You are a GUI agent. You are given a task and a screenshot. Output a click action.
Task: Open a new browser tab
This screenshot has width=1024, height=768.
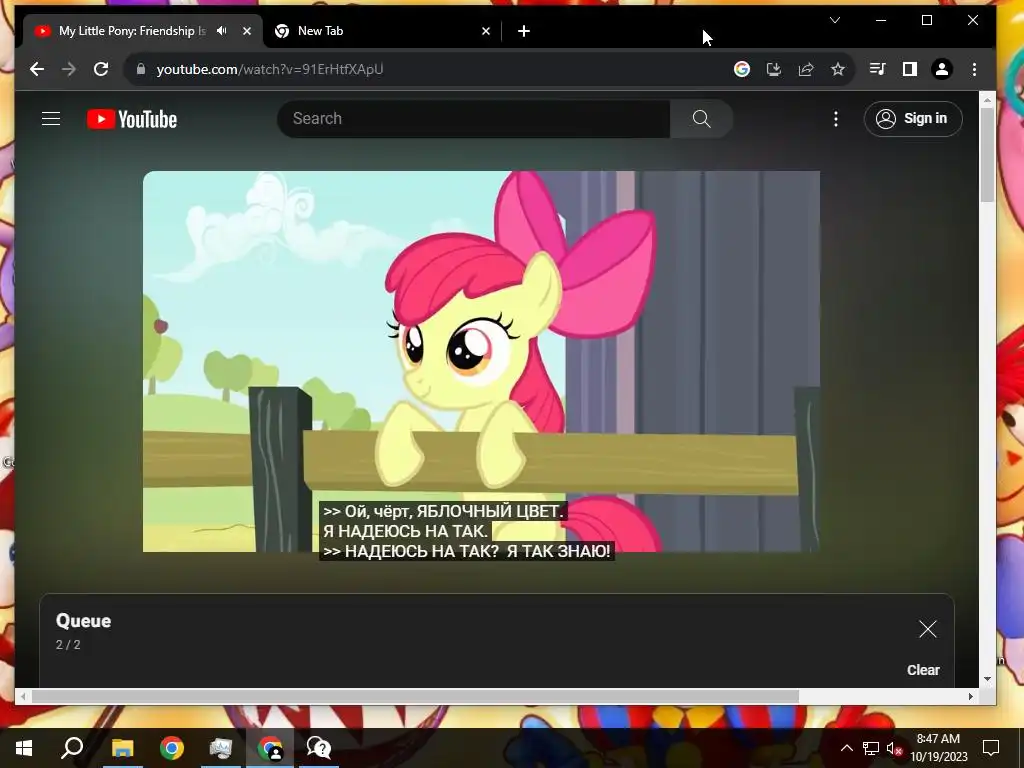pyautogui.click(x=524, y=31)
